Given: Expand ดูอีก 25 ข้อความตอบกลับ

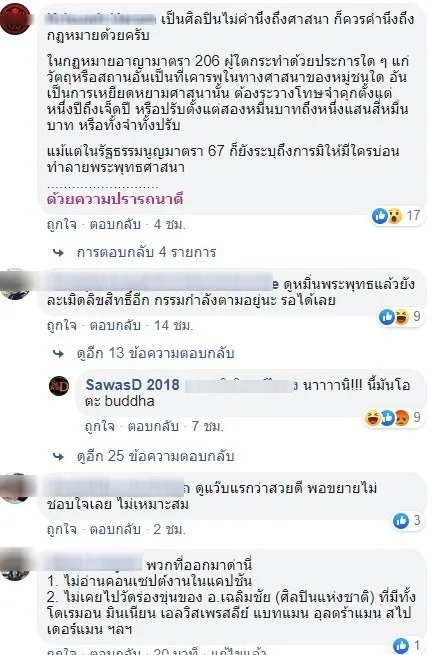Looking at the screenshot, I should click(x=155, y=456).
